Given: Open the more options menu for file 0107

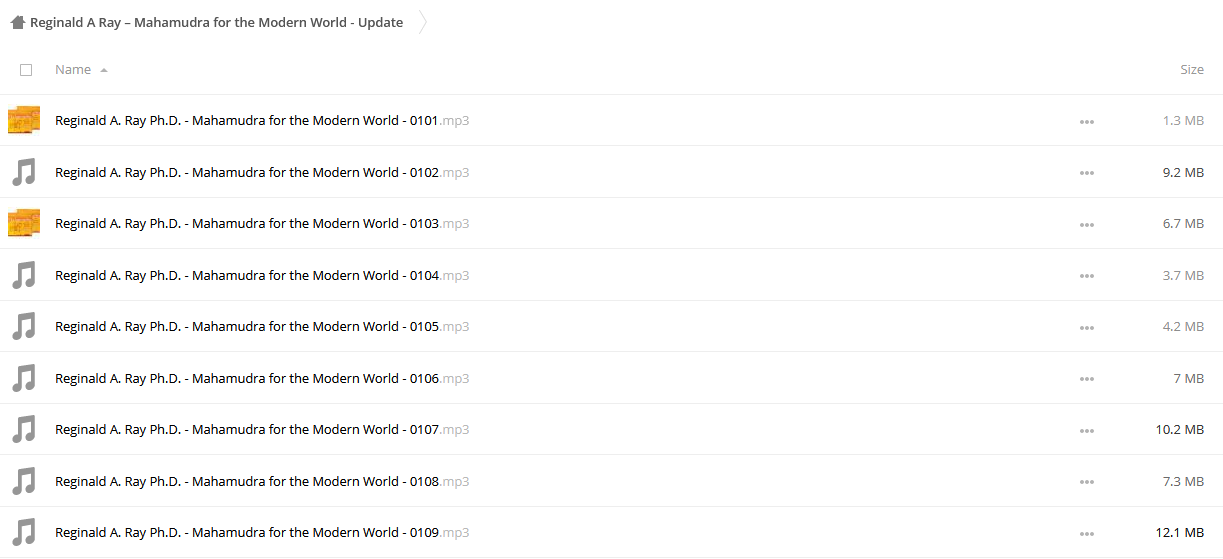Looking at the screenshot, I should (x=1087, y=430).
